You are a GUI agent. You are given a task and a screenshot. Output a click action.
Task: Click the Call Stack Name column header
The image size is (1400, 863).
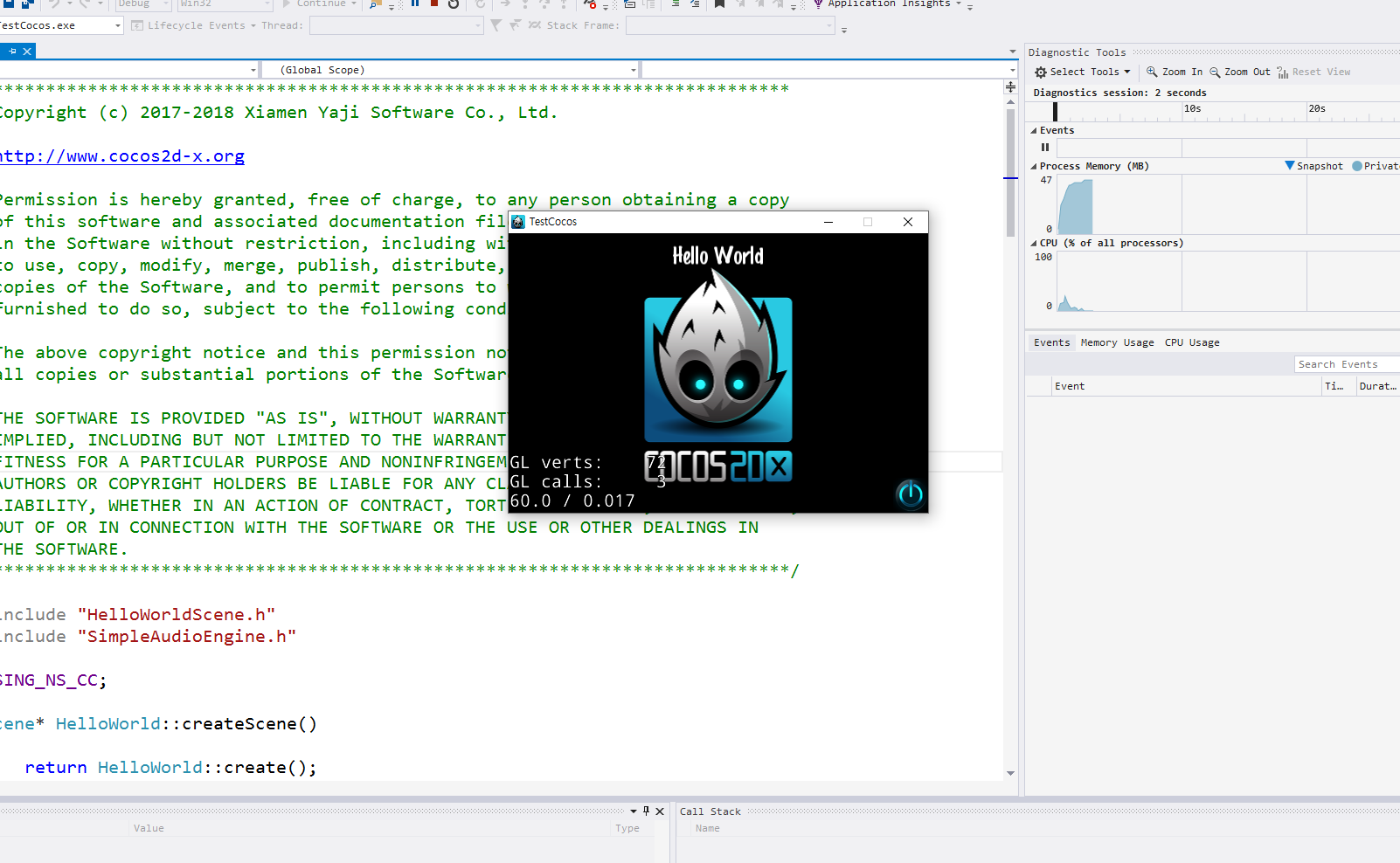point(708,828)
